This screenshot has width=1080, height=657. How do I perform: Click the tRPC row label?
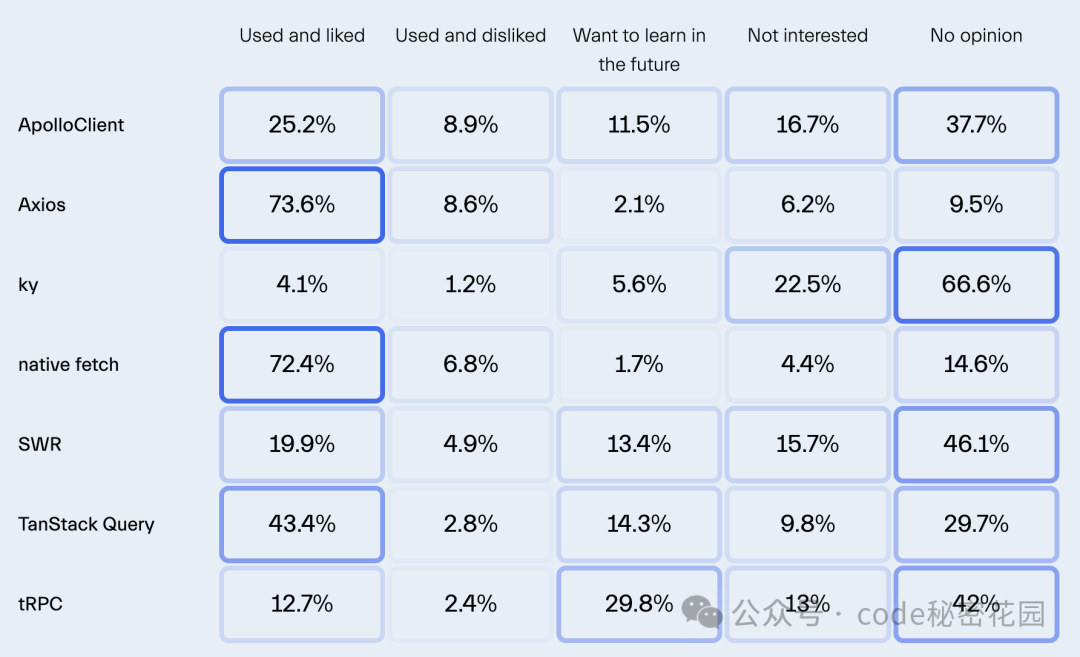40,604
